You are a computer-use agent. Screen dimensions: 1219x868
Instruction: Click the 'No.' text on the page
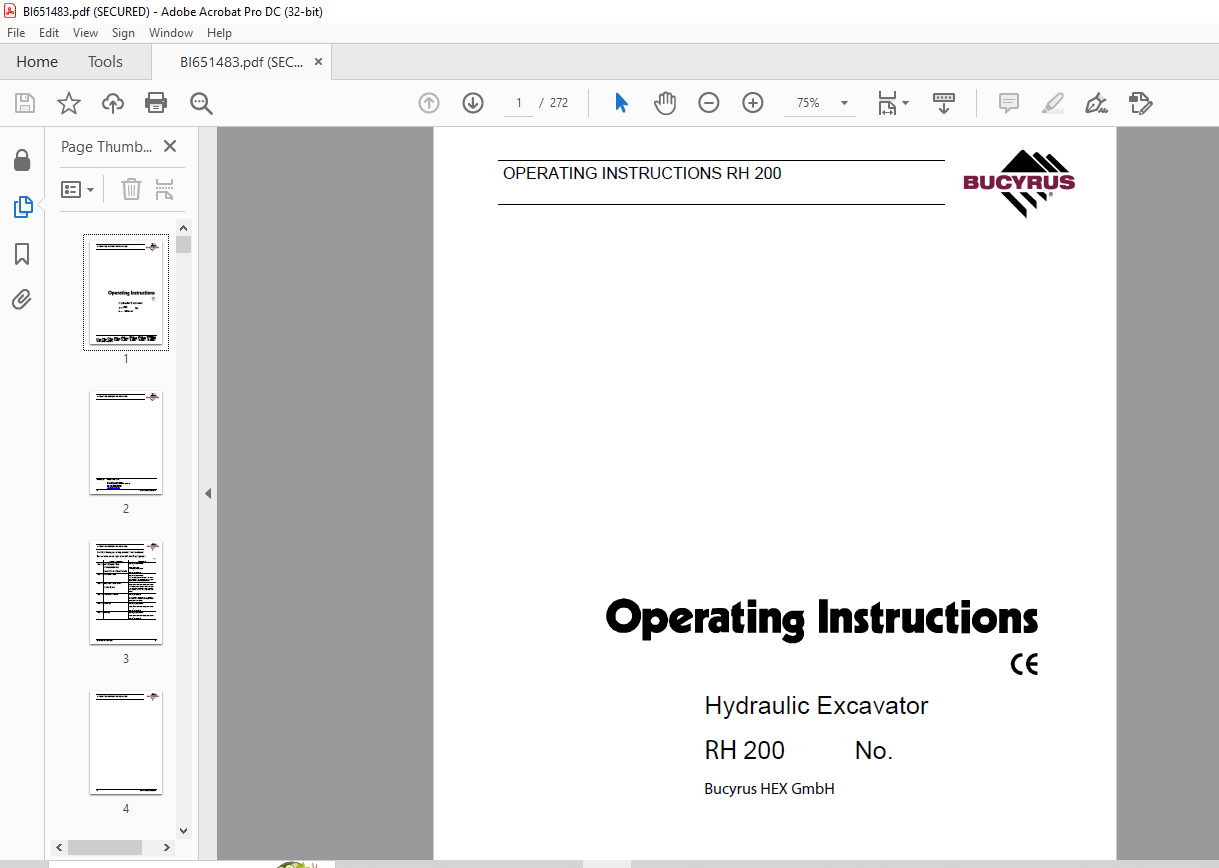(874, 751)
